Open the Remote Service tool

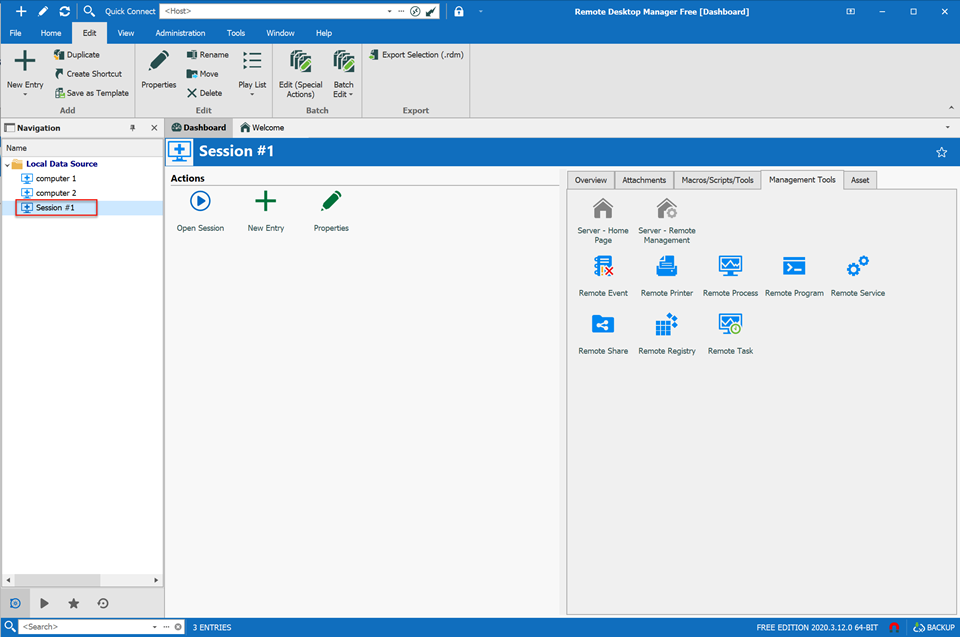tap(857, 267)
